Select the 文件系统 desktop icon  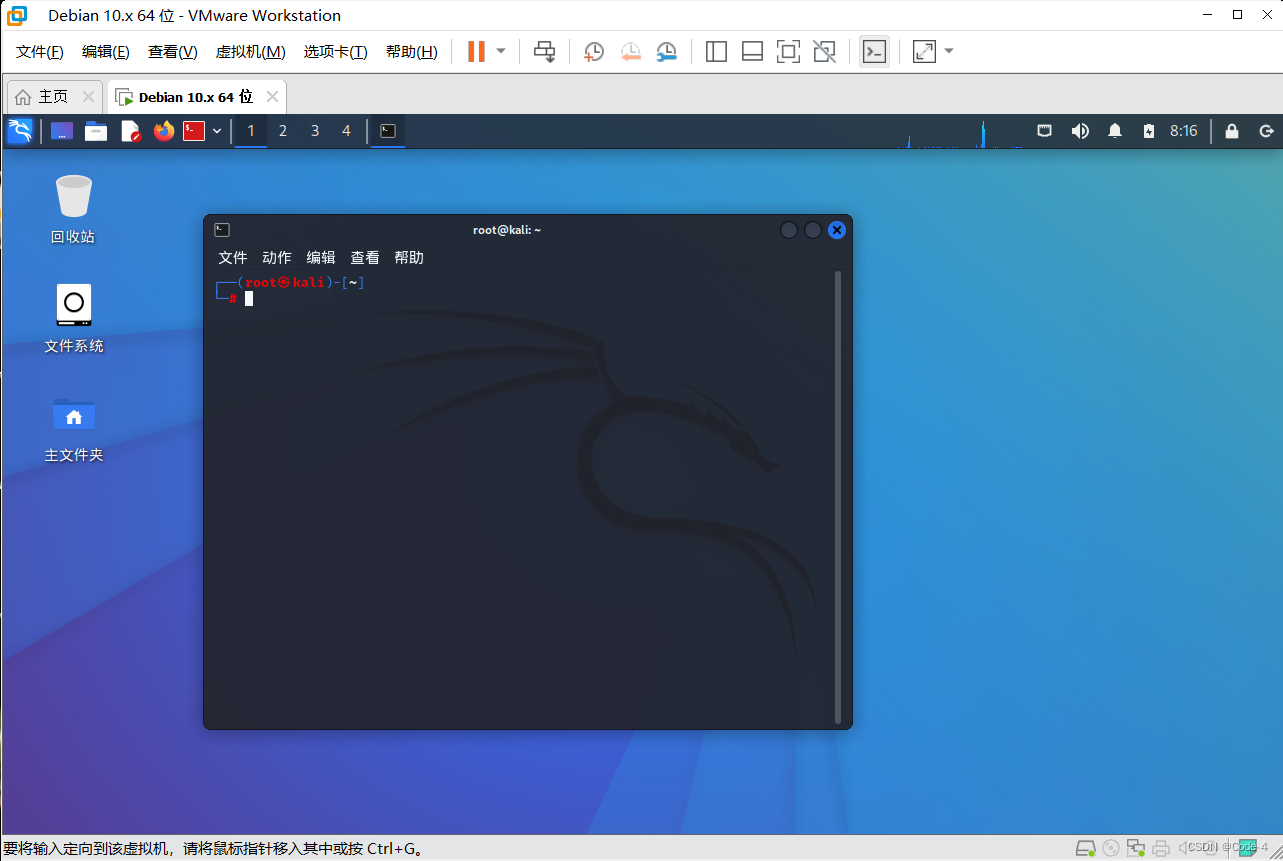click(73, 318)
